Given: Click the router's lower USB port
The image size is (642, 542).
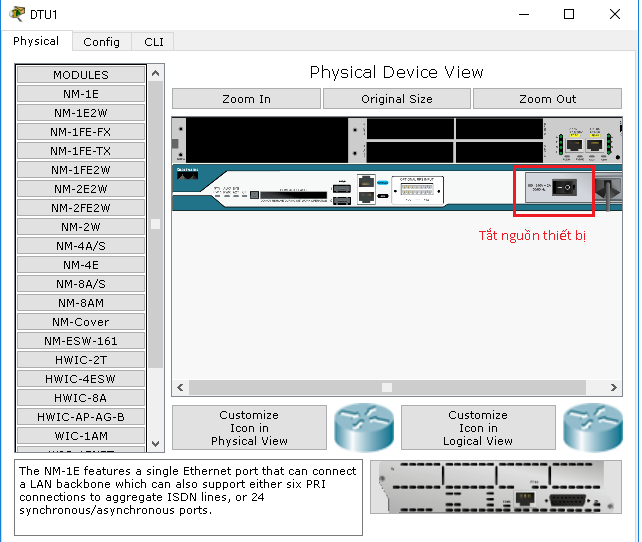Looking at the screenshot, I should point(341,201).
